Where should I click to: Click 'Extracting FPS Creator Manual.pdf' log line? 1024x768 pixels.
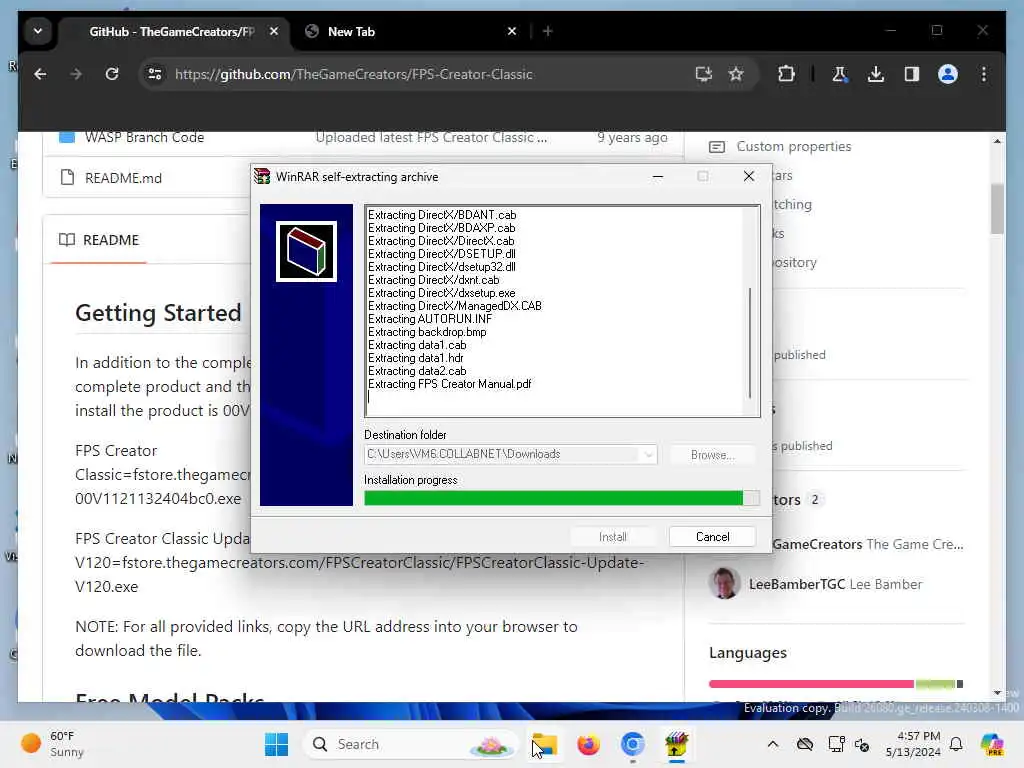coord(449,384)
